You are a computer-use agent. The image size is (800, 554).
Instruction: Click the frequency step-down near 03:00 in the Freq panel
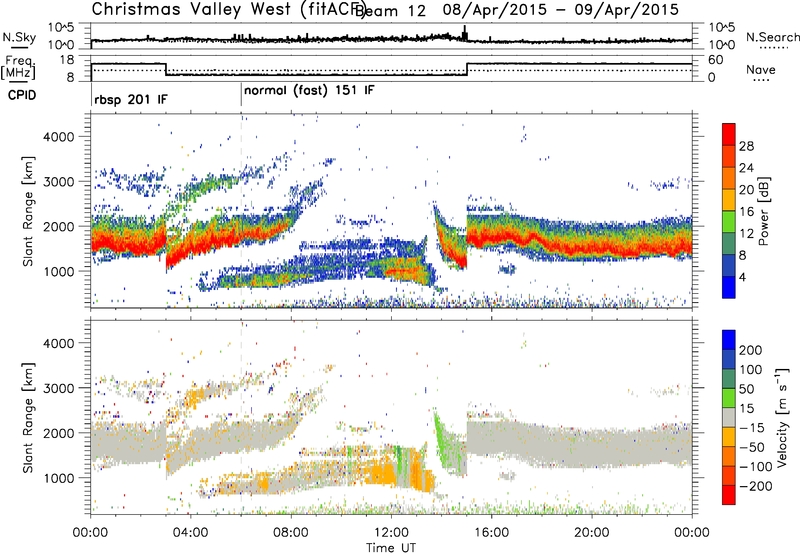coord(166,69)
